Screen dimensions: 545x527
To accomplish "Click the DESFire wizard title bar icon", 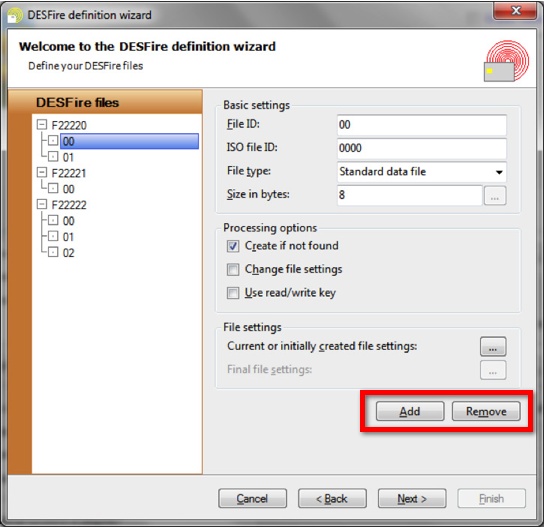I will (15, 16).
